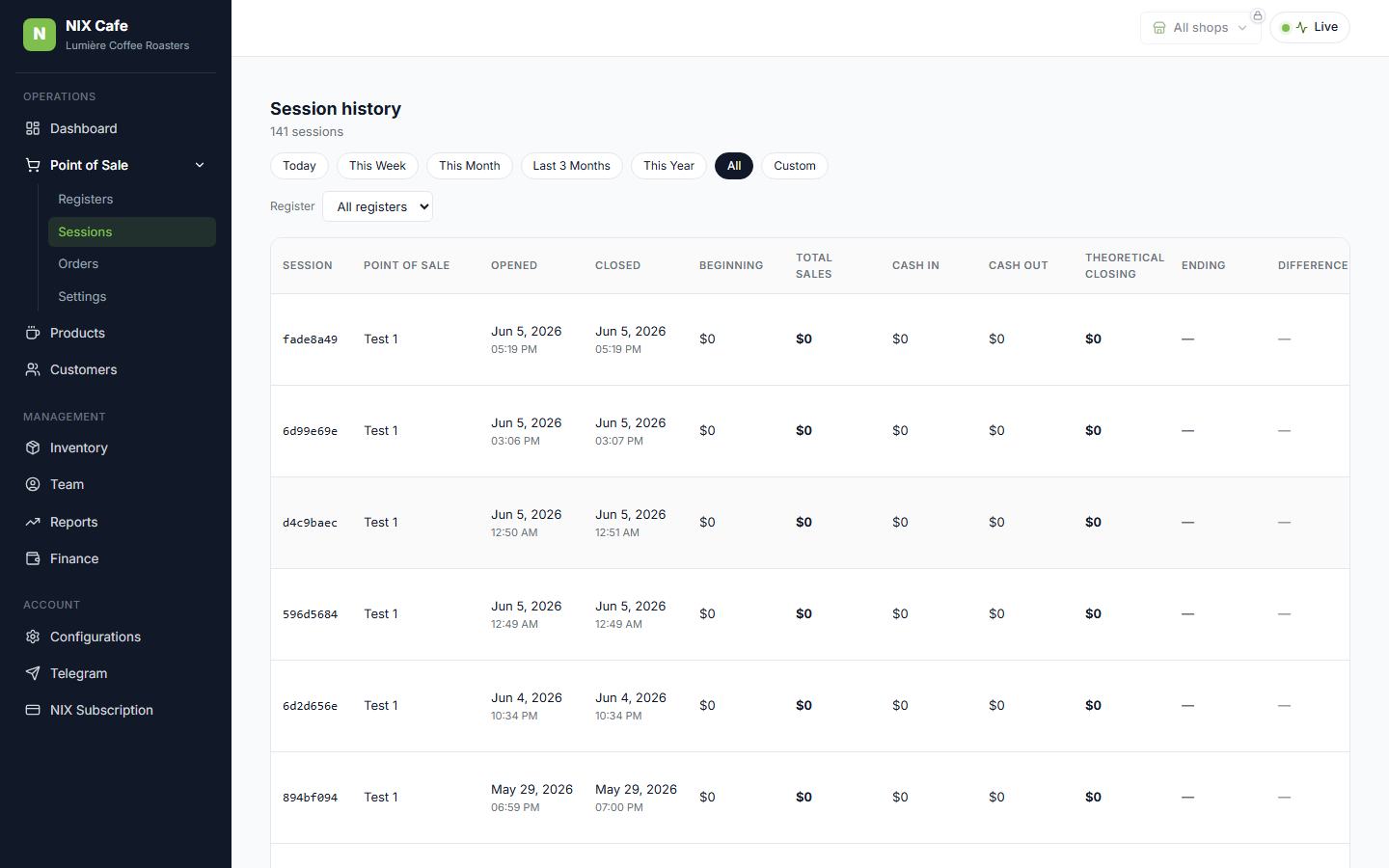Open the Orders submenu item
The image size is (1389, 868).
[x=132, y=263]
